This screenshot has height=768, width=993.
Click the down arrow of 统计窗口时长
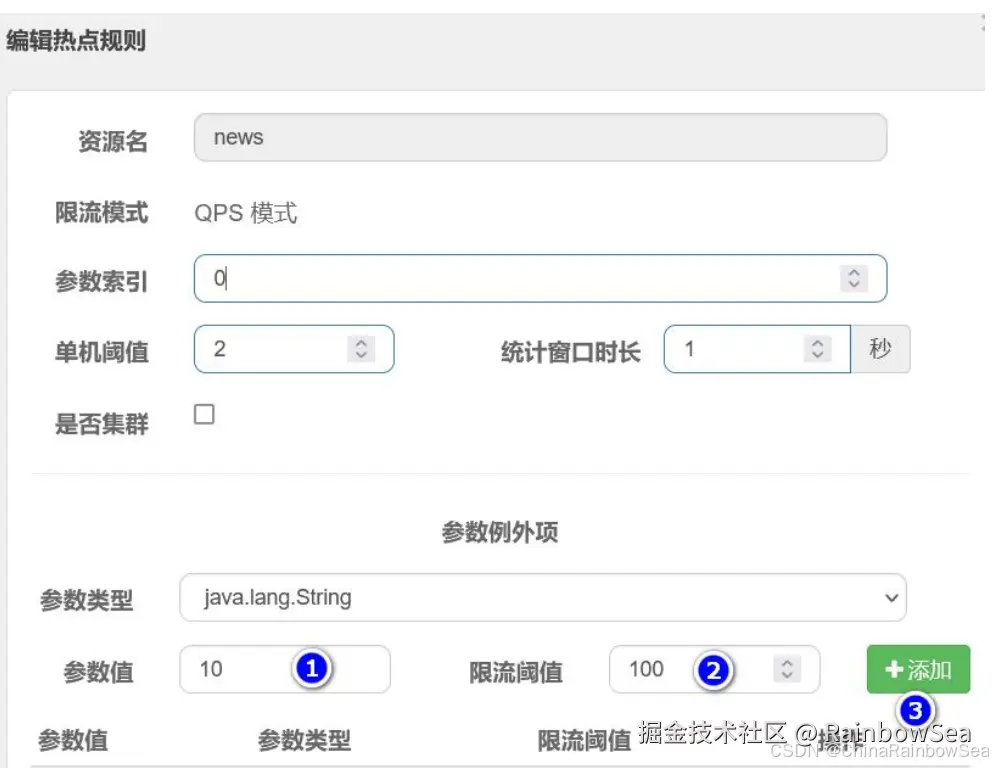click(x=818, y=355)
